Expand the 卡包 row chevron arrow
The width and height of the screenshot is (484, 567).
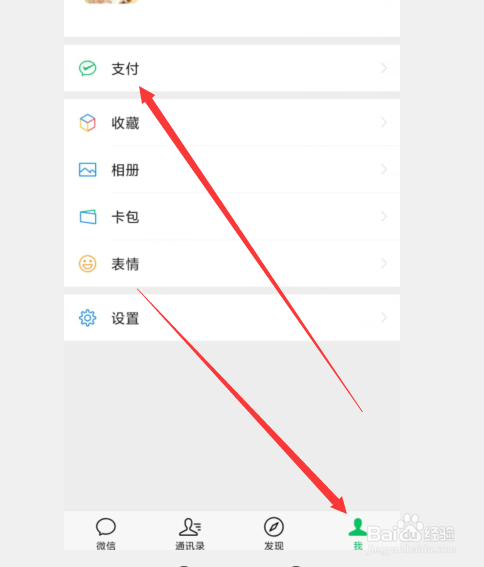[384, 216]
